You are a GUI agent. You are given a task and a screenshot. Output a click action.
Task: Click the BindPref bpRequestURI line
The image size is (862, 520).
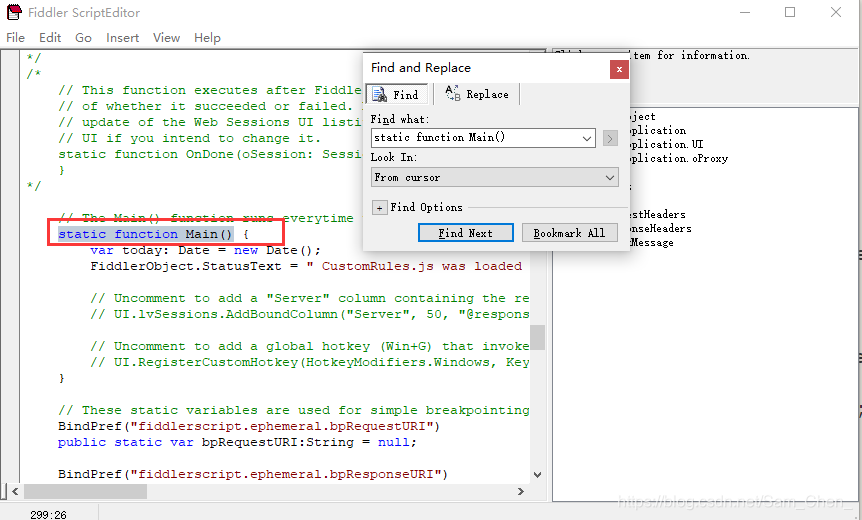[249, 426]
